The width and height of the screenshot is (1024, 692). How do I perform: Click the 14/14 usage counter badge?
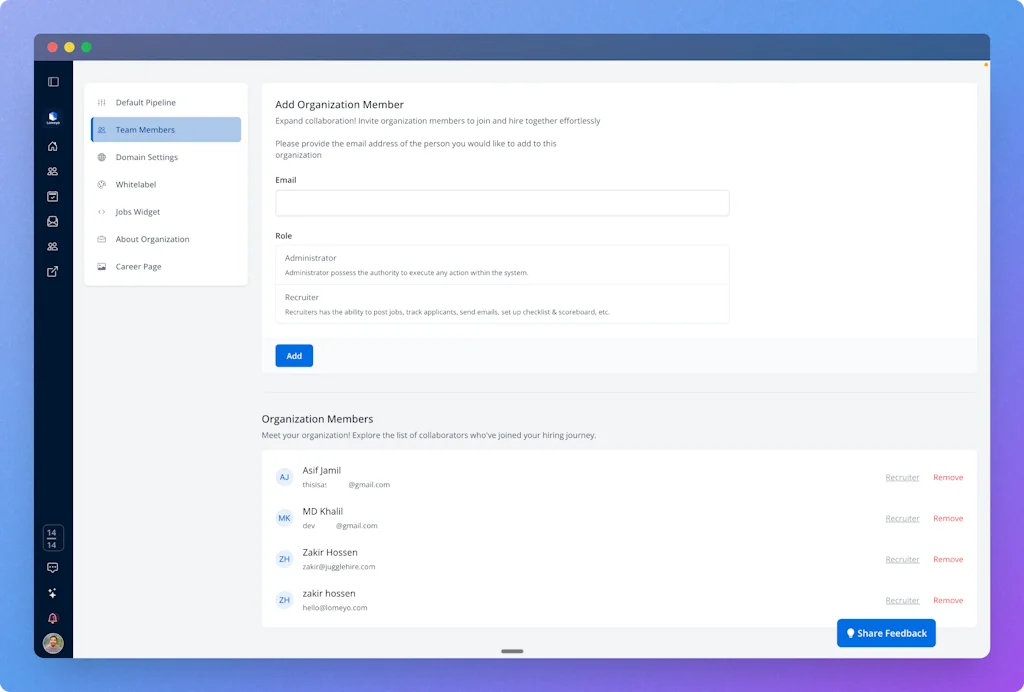pos(53,539)
